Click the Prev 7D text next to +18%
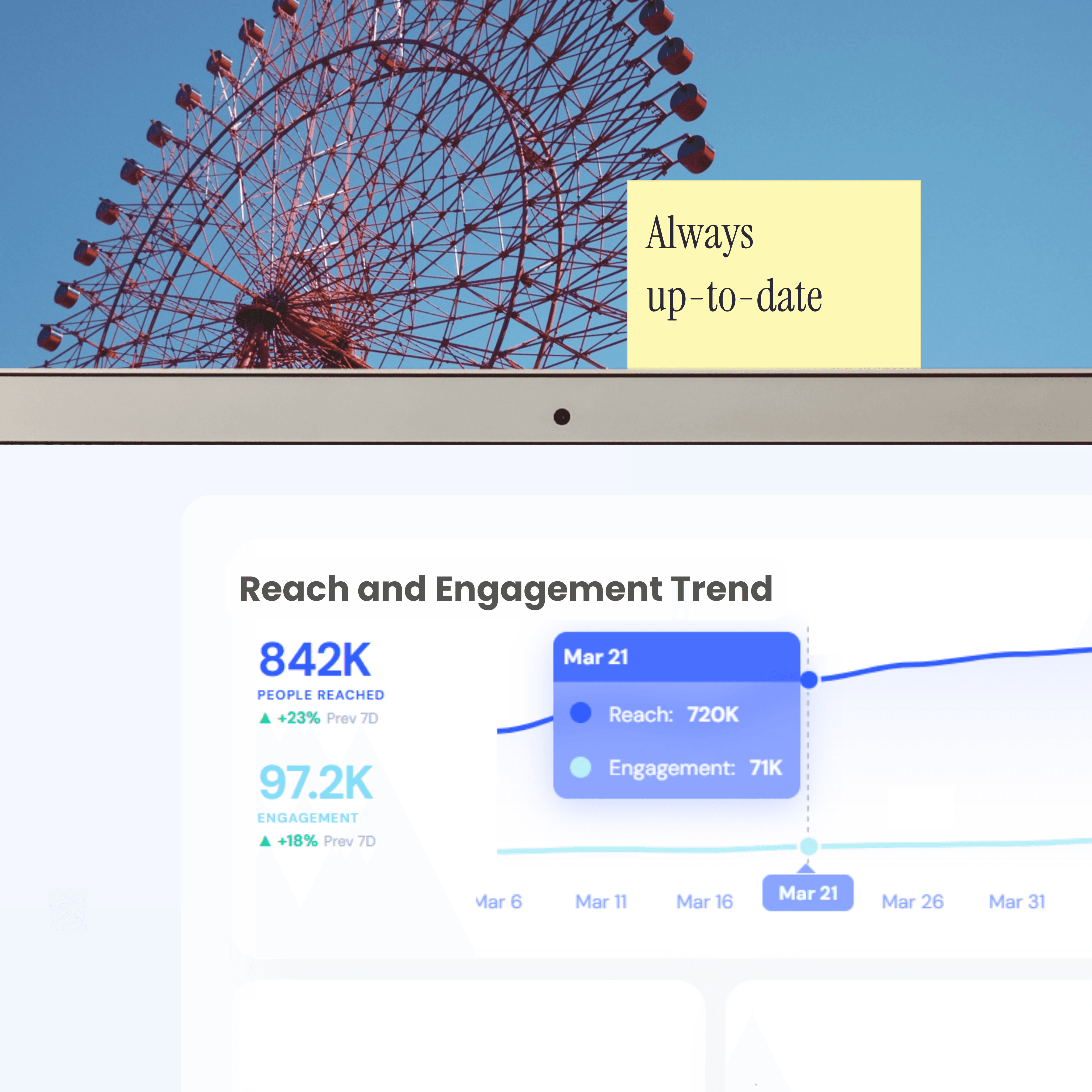1092x1092 pixels. coord(349,841)
